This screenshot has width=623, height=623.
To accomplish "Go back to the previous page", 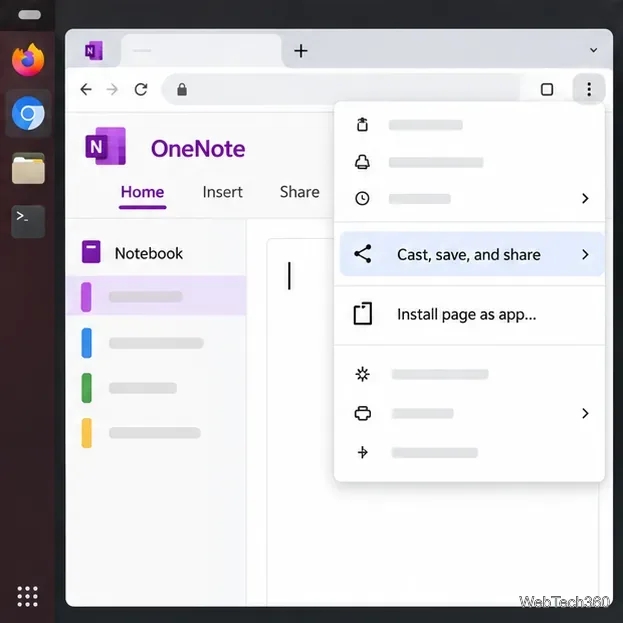I will click(x=86, y=89).
